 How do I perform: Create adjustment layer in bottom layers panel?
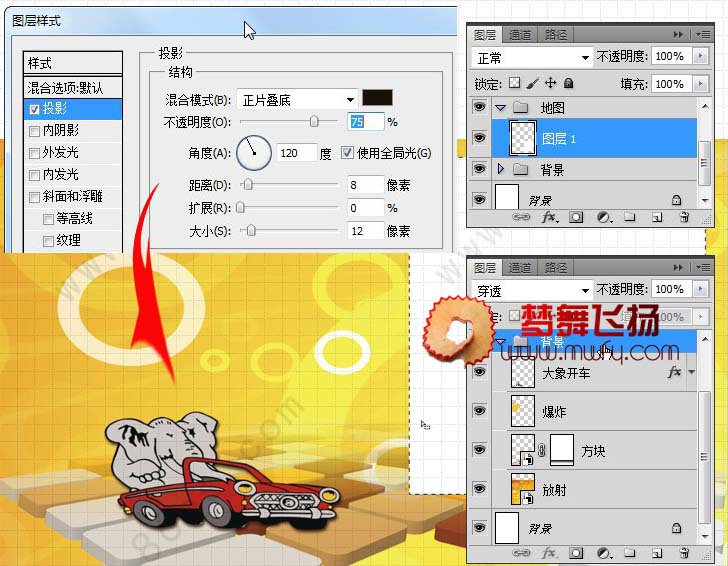604,553
